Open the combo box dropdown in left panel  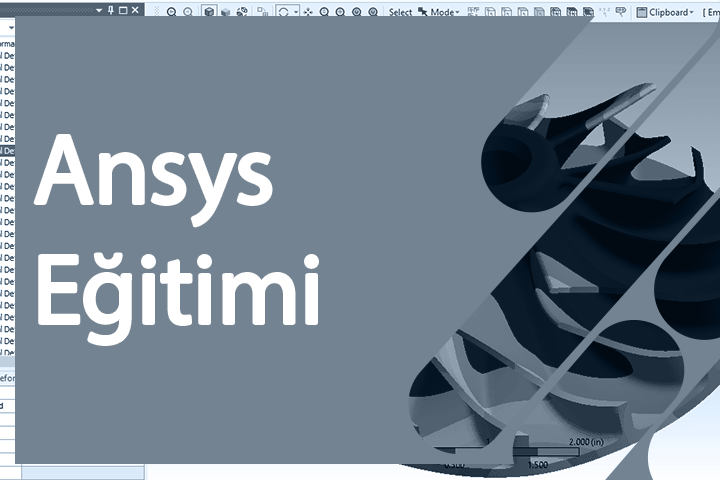click(x=11, y=28)
